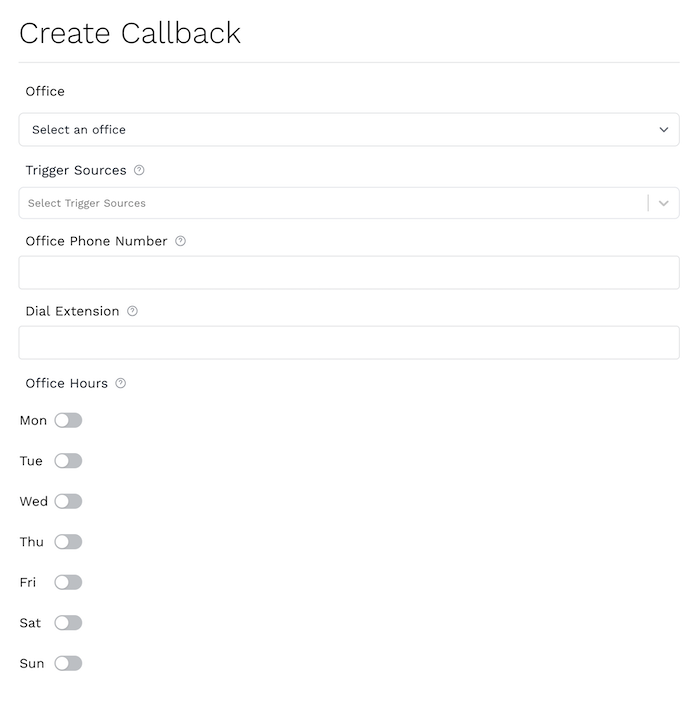Click the Office Phone Number input field
This screenshot has width=700, height=713.
pos(349,273)
